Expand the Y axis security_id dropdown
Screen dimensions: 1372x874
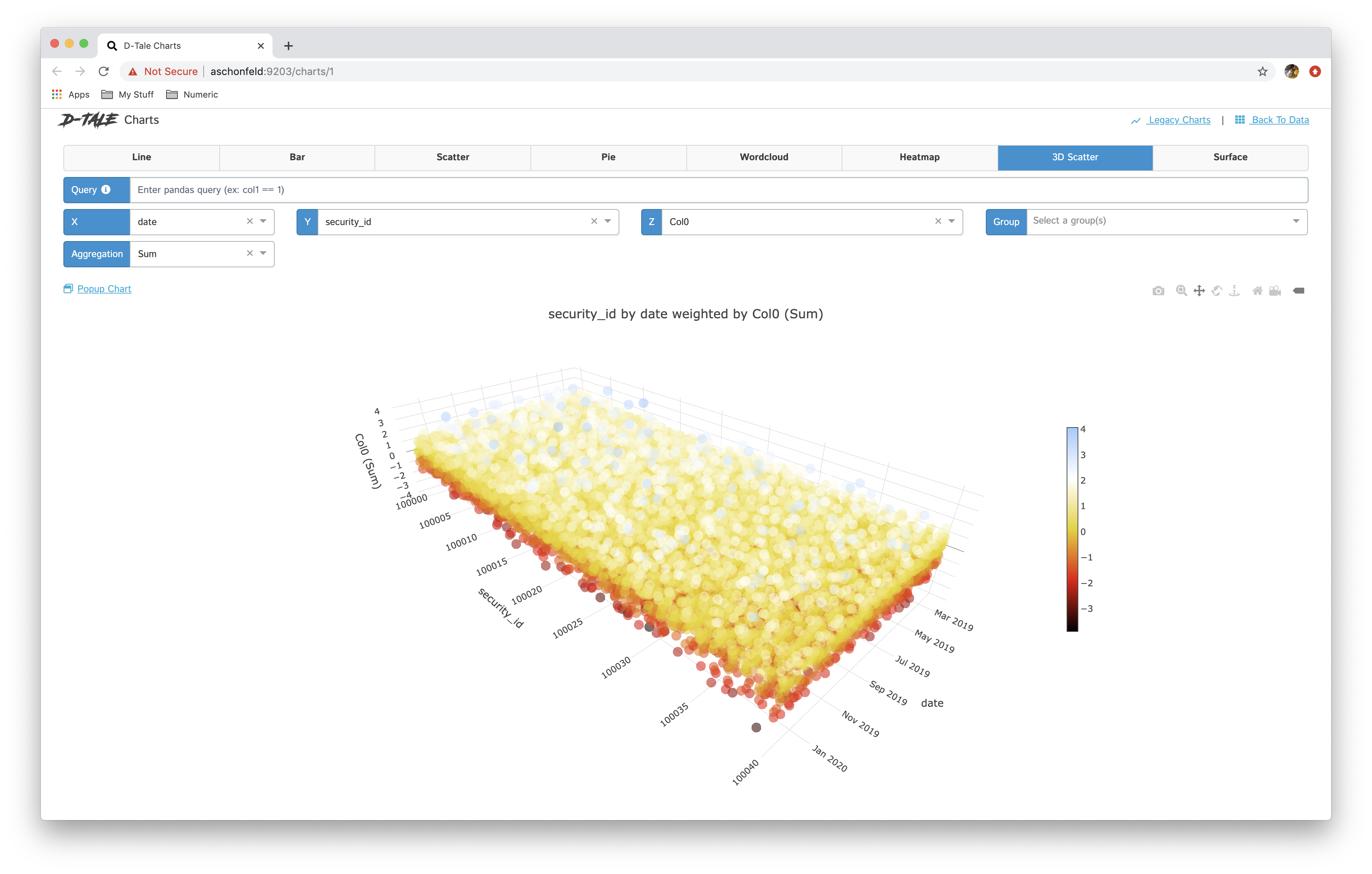pyautogui.click(x=608, y=221)
